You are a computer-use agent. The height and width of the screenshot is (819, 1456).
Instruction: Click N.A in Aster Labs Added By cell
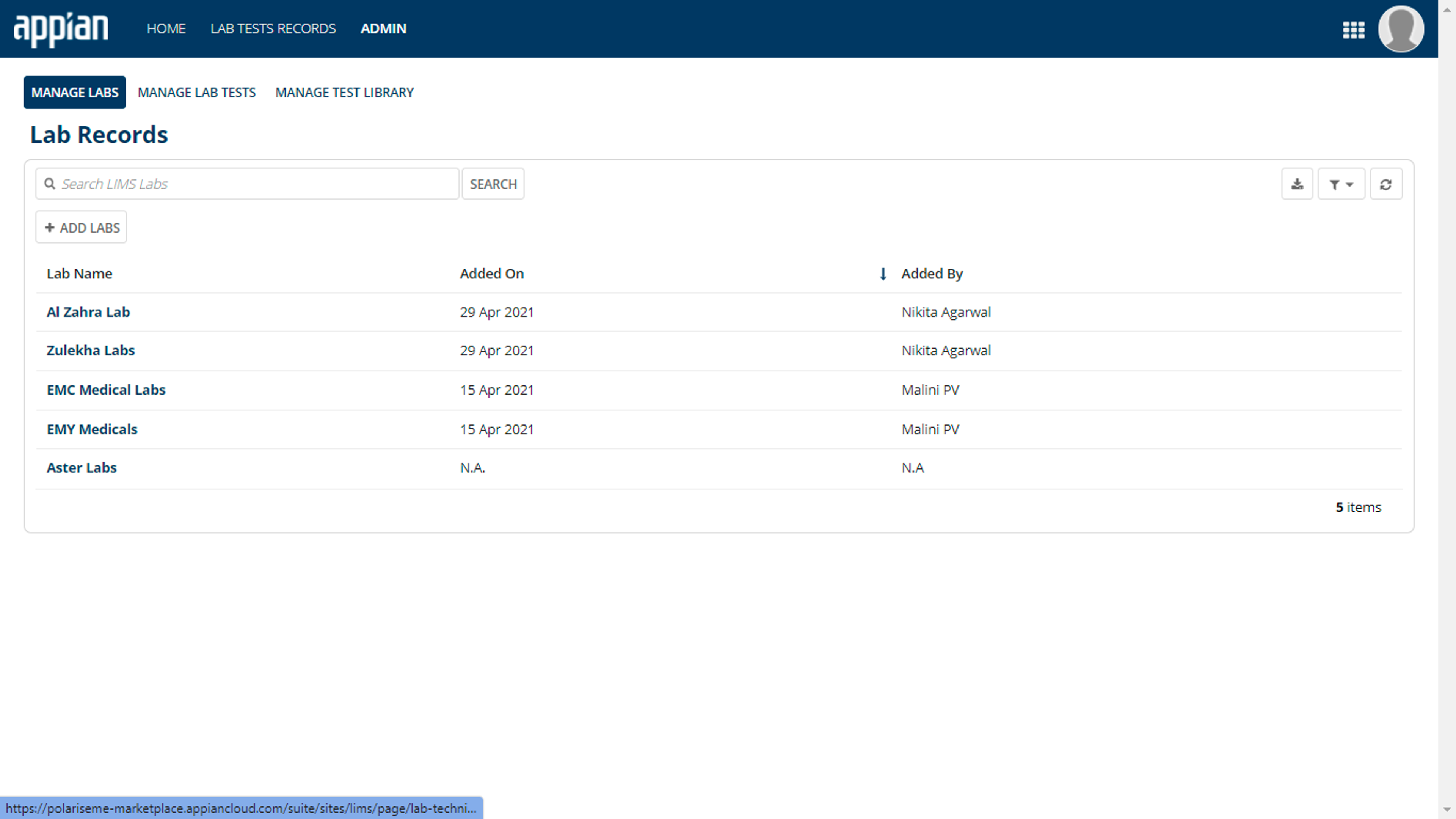(x=913, y=468)
